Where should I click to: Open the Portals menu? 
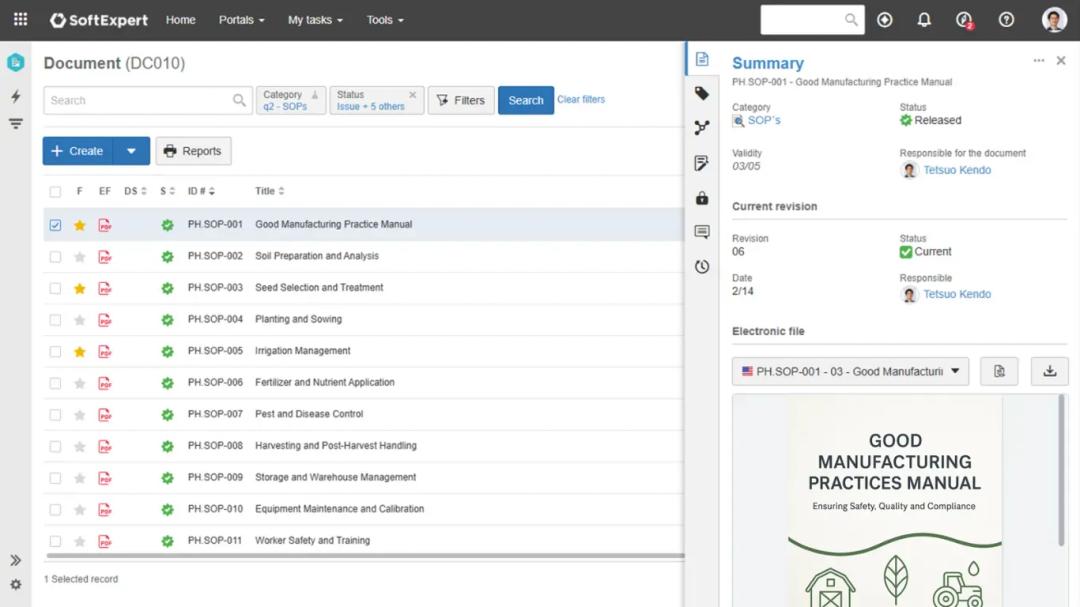(x=241, y=20)
